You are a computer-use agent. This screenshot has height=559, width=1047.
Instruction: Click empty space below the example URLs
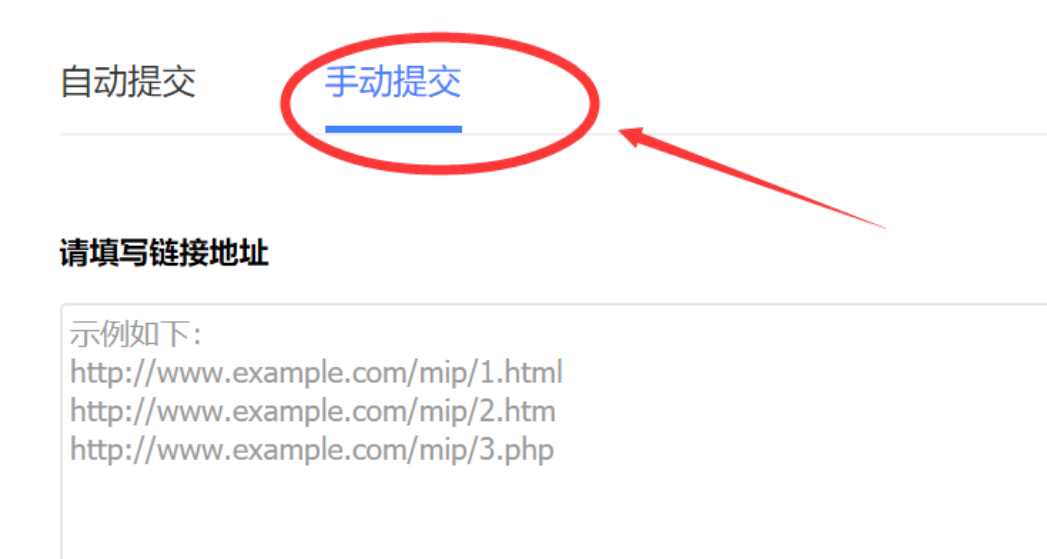point(401,514)
